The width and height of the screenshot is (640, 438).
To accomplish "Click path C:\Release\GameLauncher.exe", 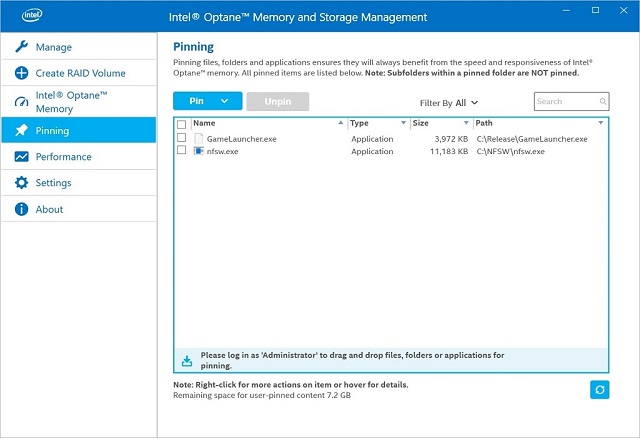I will pyautogui.click(x=532, y=139).
